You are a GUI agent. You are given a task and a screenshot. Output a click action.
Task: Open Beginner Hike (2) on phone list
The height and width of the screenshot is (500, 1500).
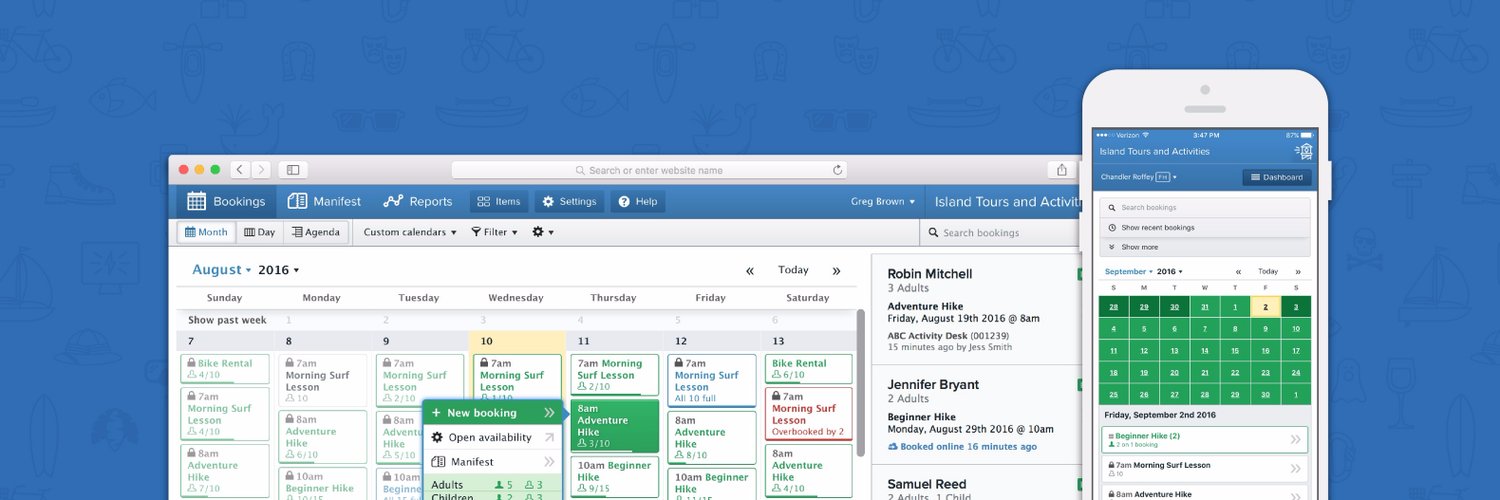[1204, 439]
